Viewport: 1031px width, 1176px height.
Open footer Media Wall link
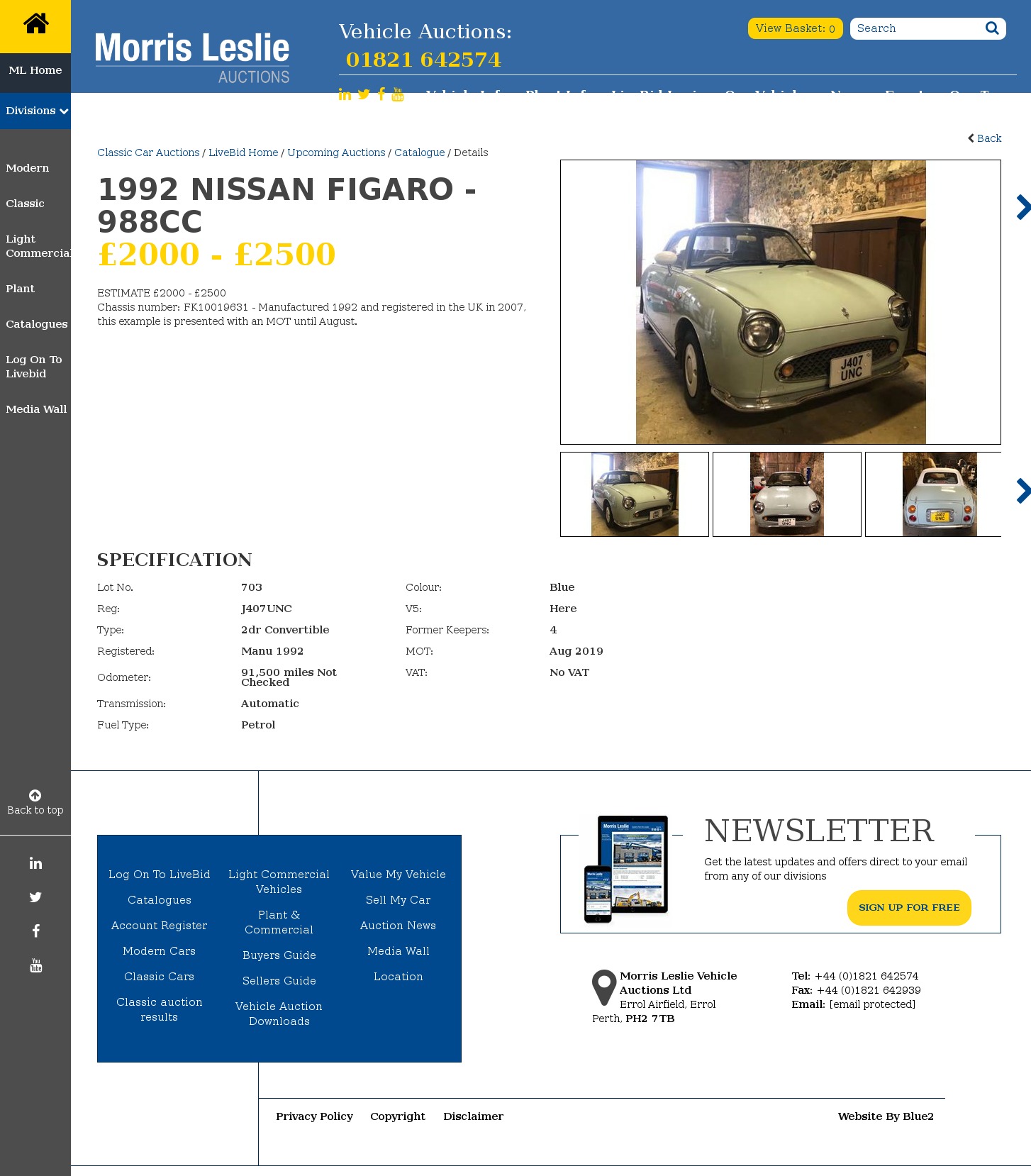click(399, 951)
